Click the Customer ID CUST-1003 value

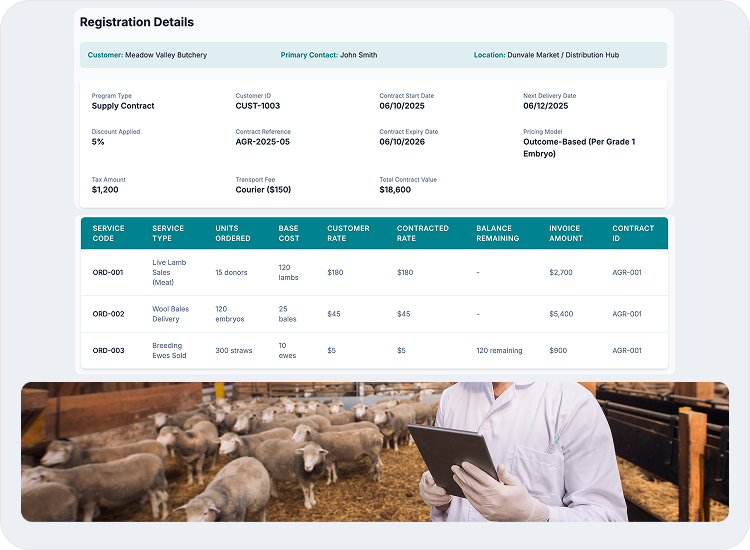click(258, 106)
